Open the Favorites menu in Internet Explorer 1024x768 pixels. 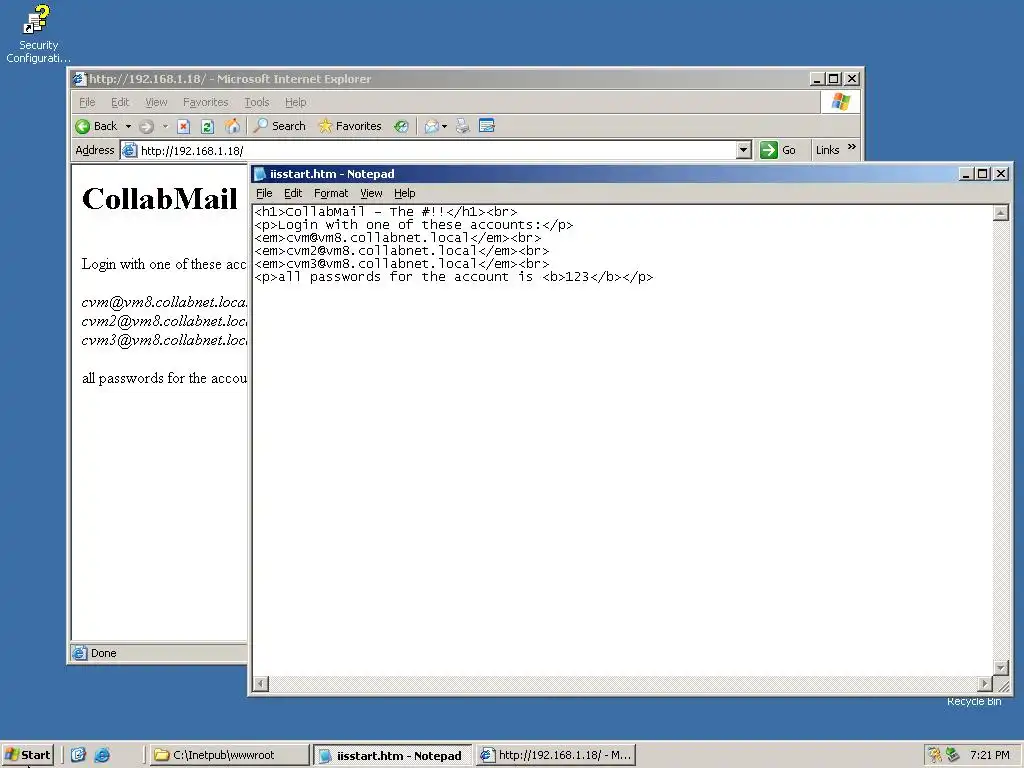click(206, 103)
